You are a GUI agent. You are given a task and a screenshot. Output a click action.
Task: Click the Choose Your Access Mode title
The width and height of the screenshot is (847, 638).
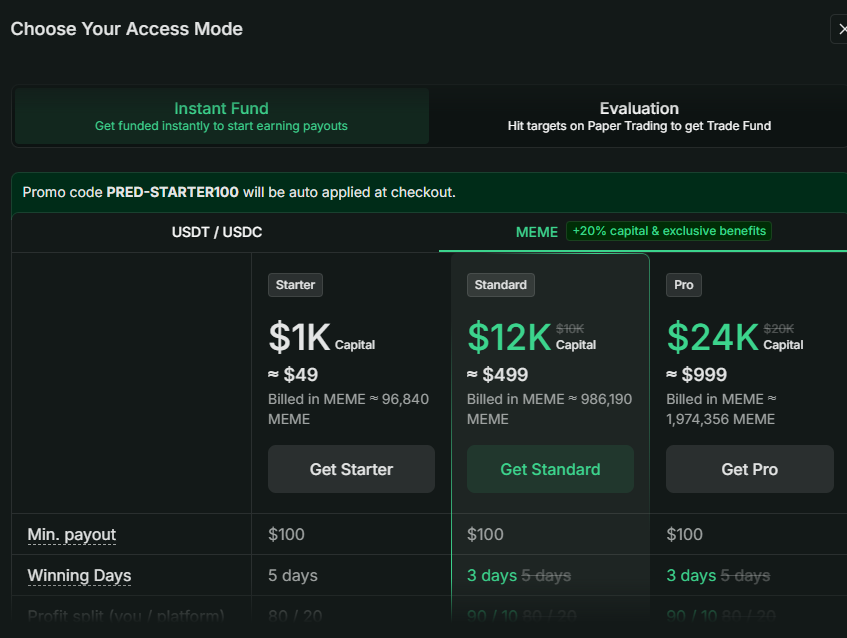[126, 29]
